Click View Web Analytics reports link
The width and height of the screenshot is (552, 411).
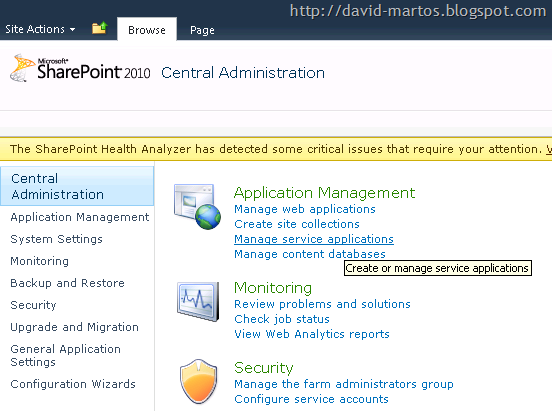(312, 334)
